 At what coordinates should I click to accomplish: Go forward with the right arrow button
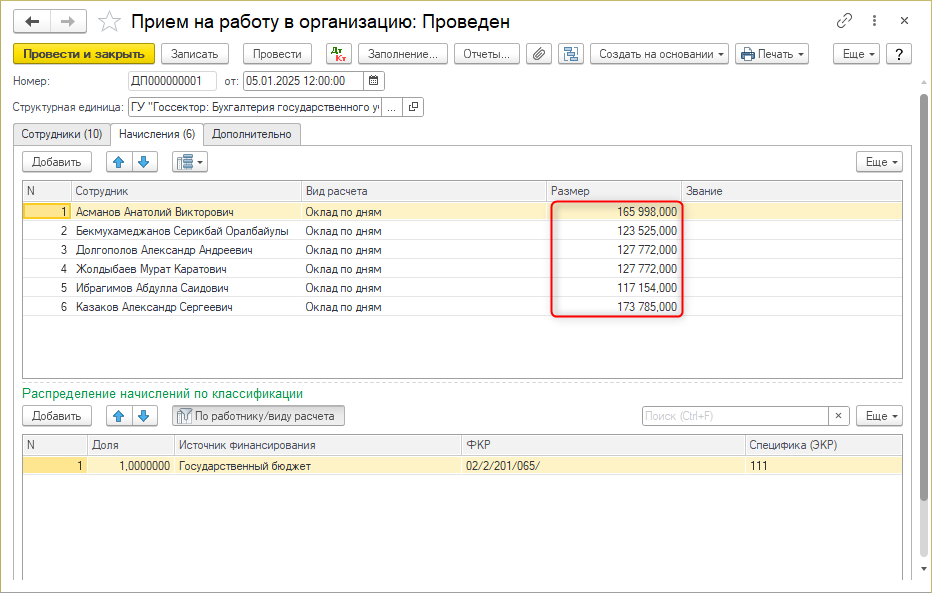[68, 21]
